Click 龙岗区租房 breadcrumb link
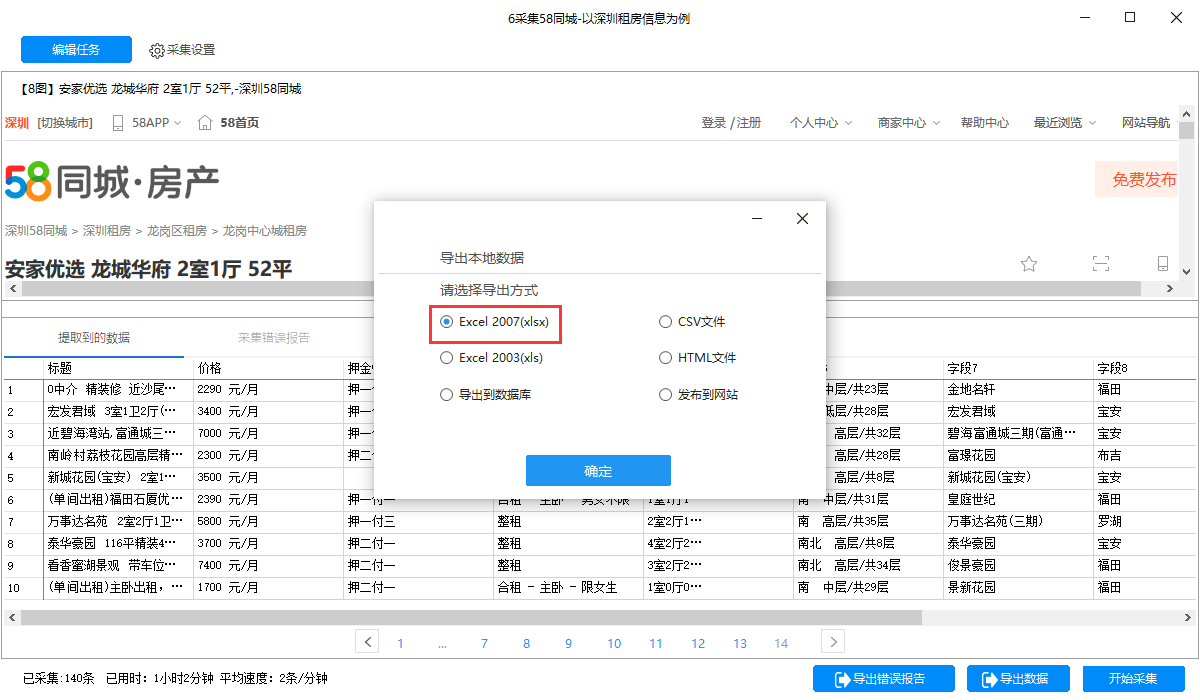 click(177, 230)
